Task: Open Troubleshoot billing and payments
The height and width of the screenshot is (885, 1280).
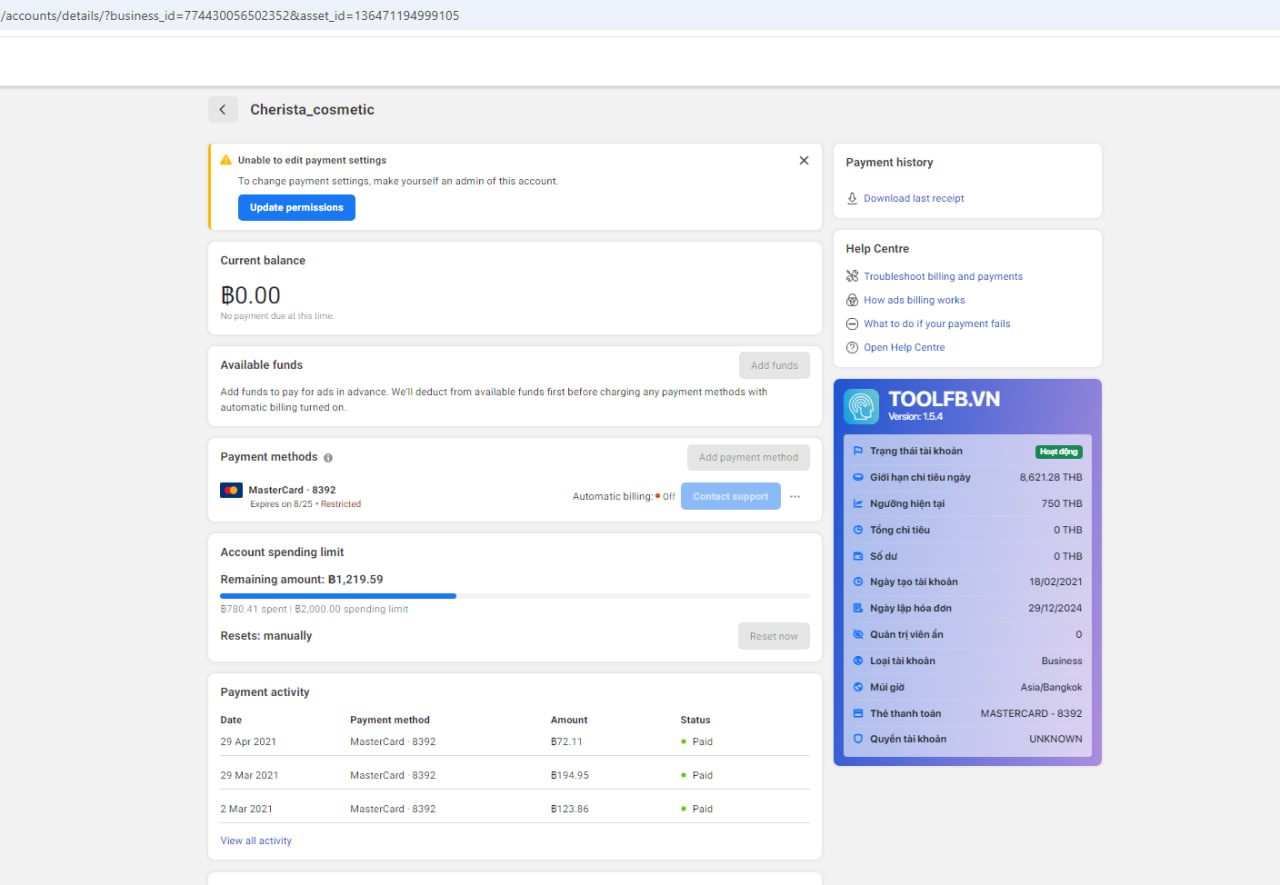Action: click(x=943, y=276)
